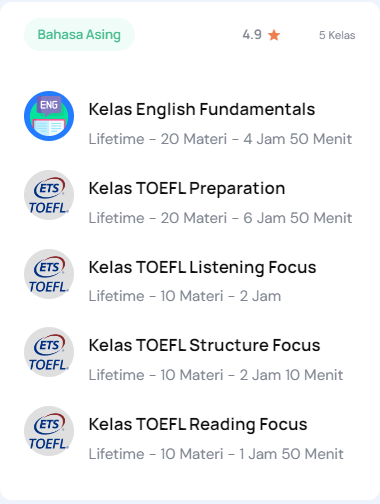Click the ETS TOEFL logo for Listening Focus
Image resolution: width=380 pixels, height=504 pixels.
click(49, 274)
